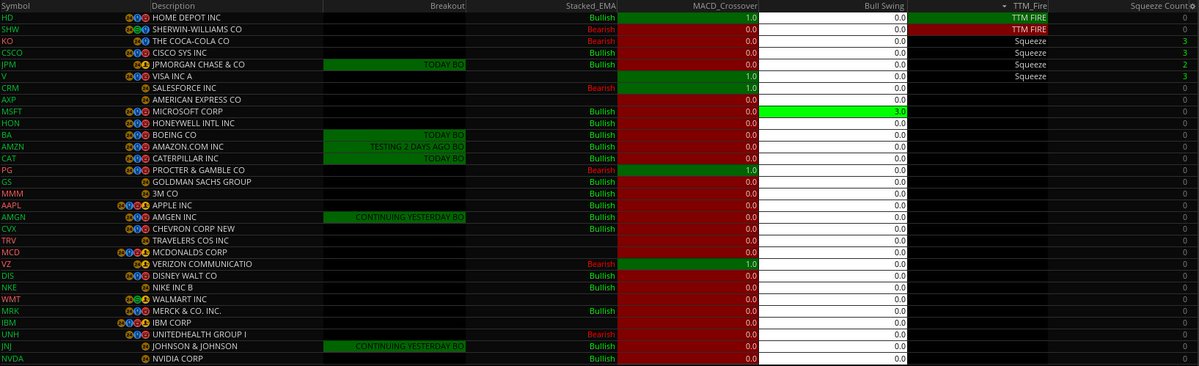
Task: Select the MCD ticker symbol
Action: click(11, 252)
